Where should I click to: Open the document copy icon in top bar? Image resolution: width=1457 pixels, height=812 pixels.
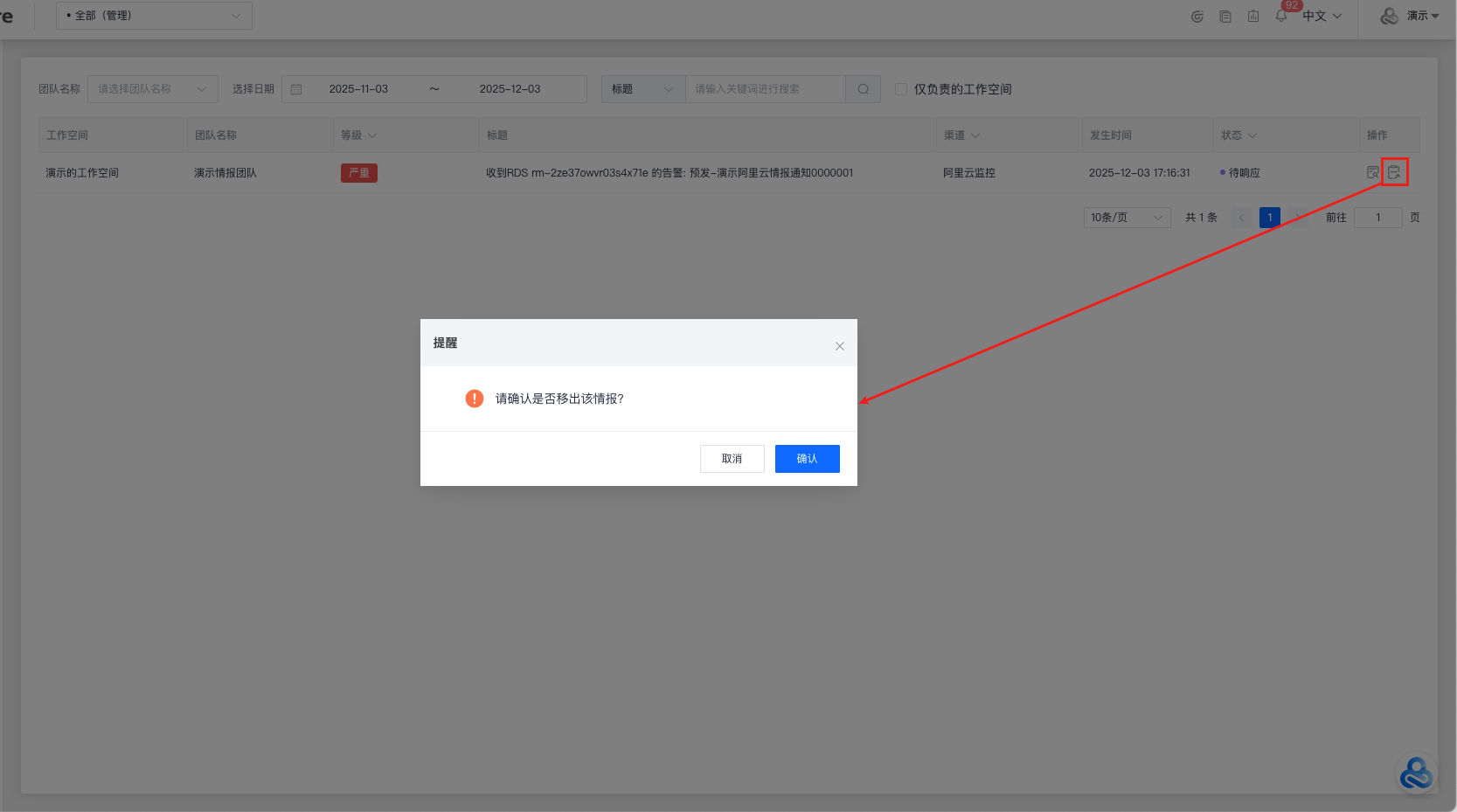click(x=1225, y=16)
